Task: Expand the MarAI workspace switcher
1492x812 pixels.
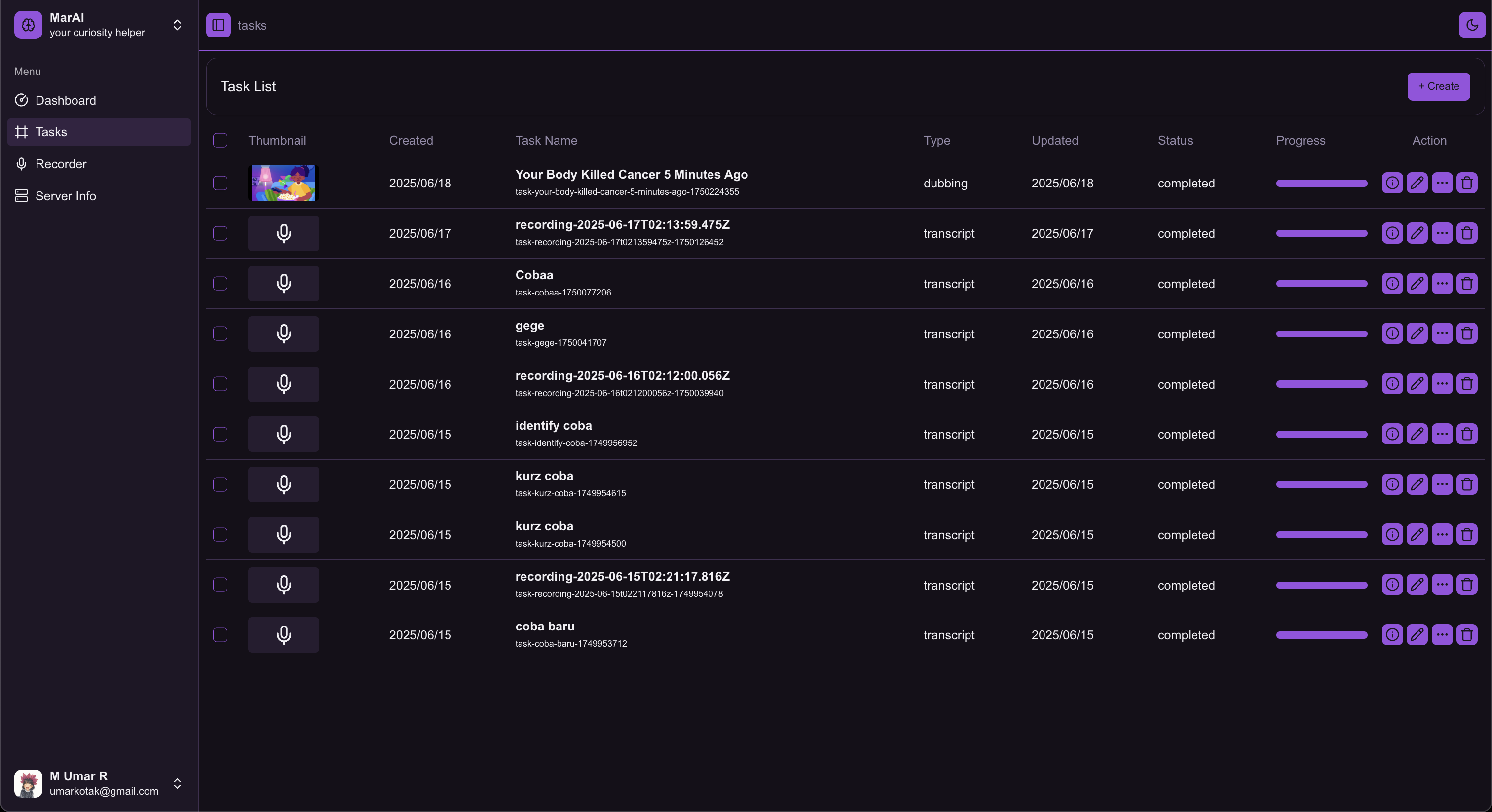Action: pos(177,25)
